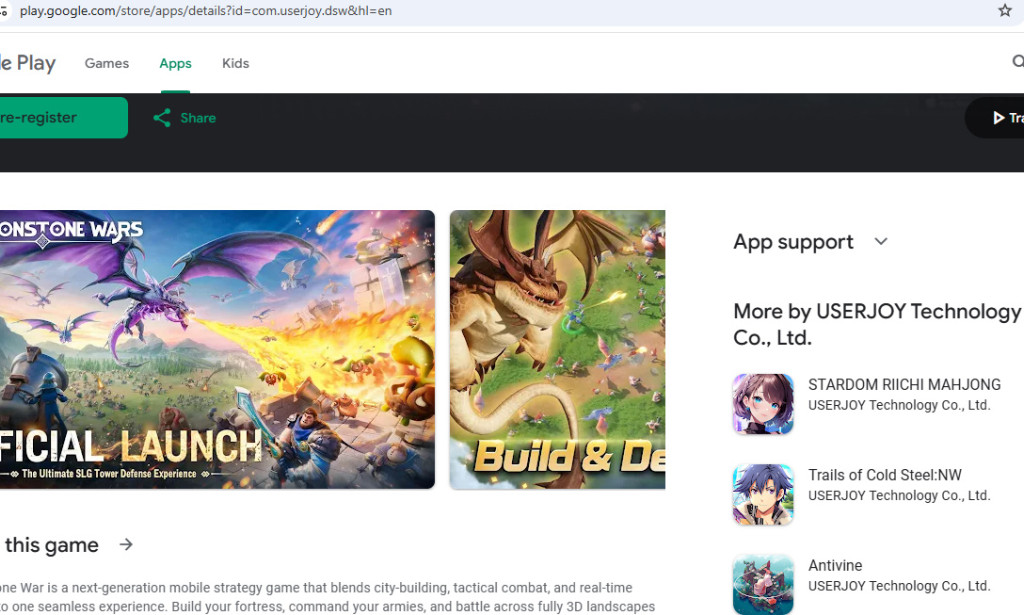1024x615 pixels.
Task: Switch to the Games tab
Action: click(x=106, y=63)
